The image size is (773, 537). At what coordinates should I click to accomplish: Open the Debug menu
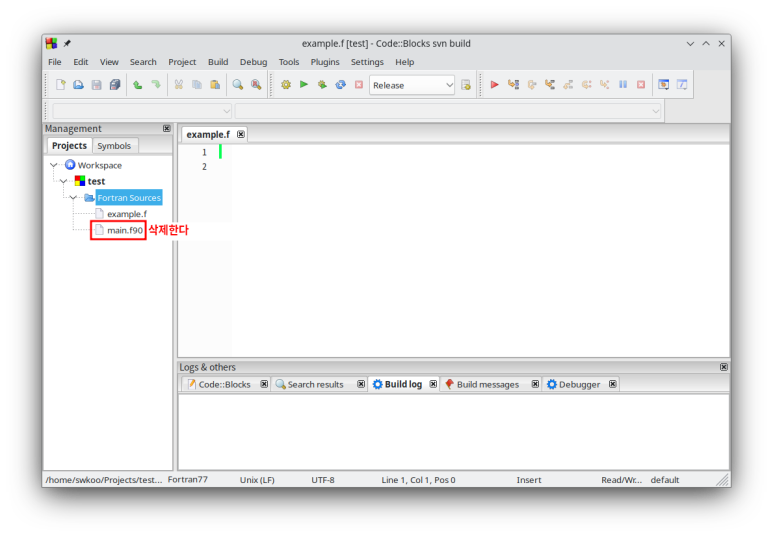[253, 62]
